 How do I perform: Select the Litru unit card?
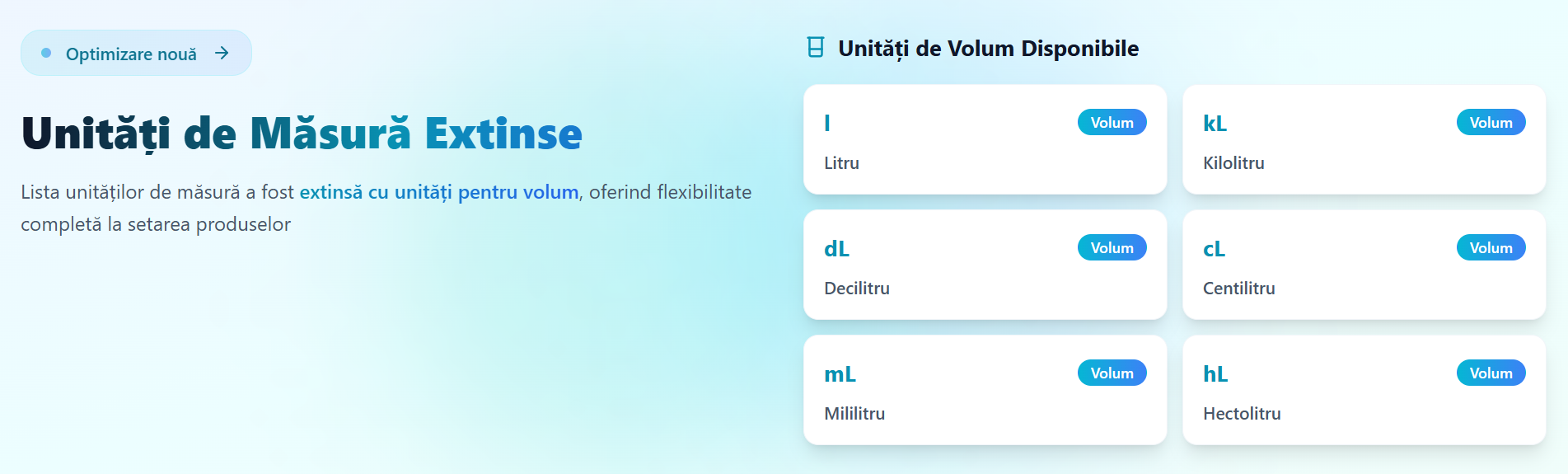[x=985, y=139]
